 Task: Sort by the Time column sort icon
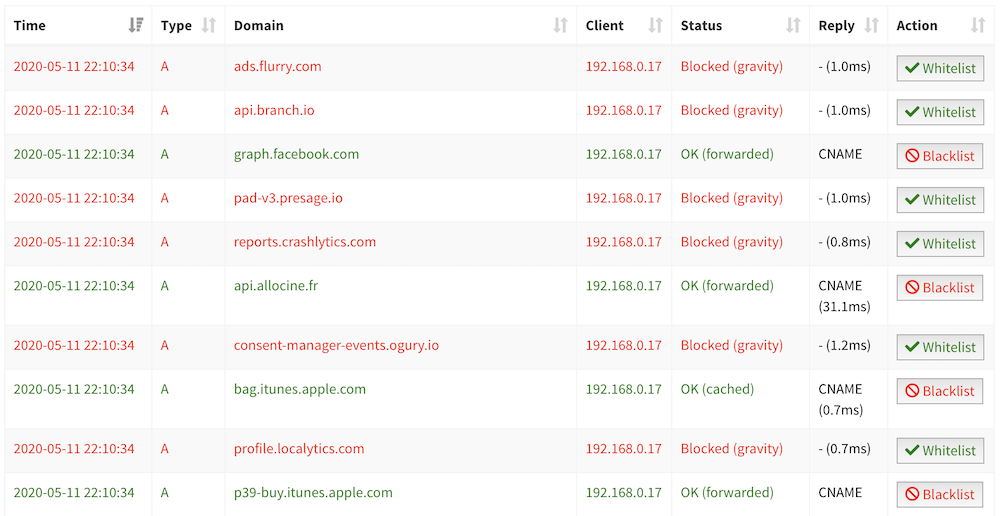click(x=136, y=26)
